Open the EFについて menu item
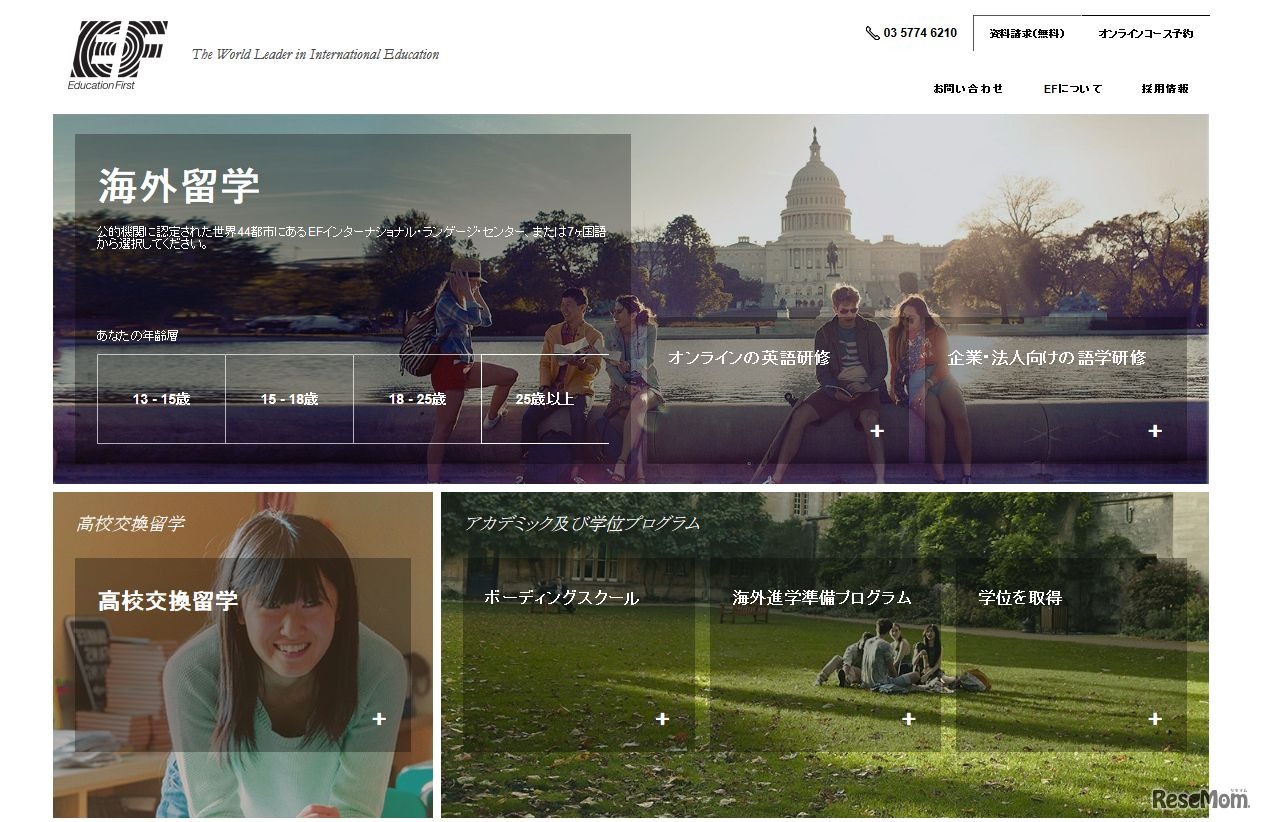This screenshot has height=822, width=1263. coord(1072,88)
